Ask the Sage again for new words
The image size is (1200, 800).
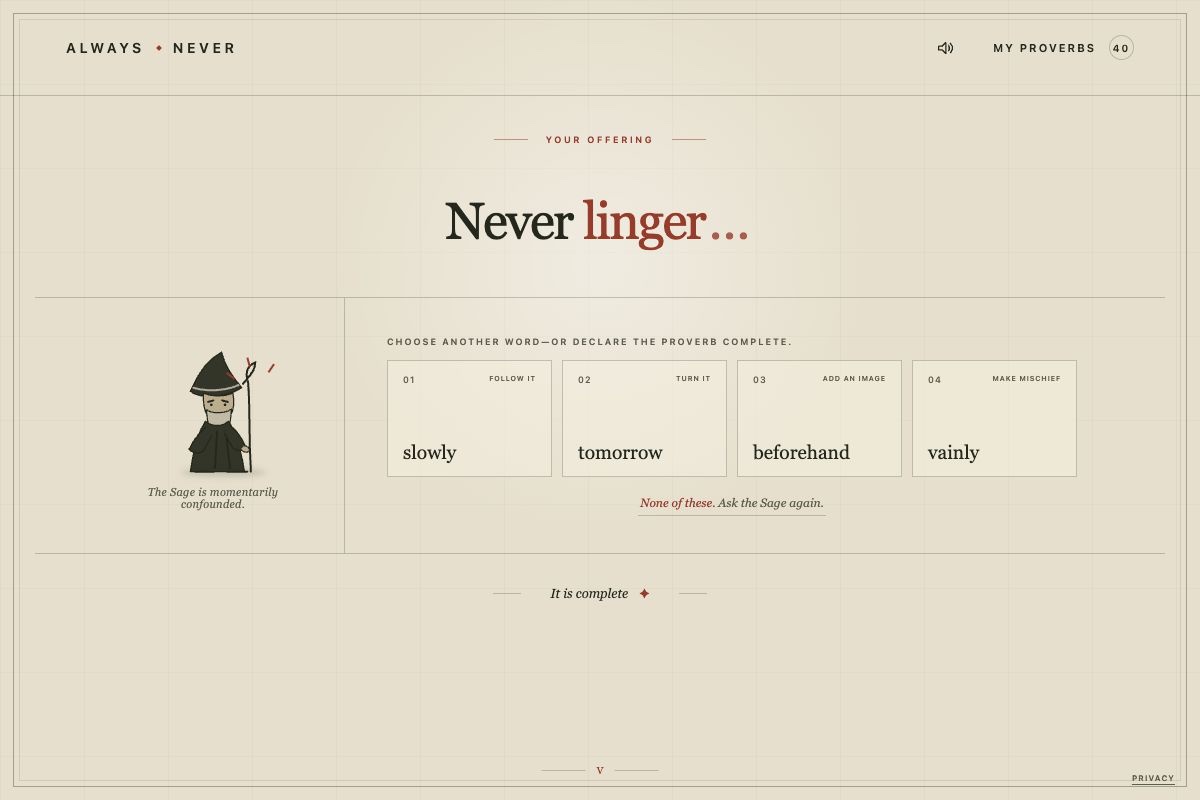coord(732,503)
